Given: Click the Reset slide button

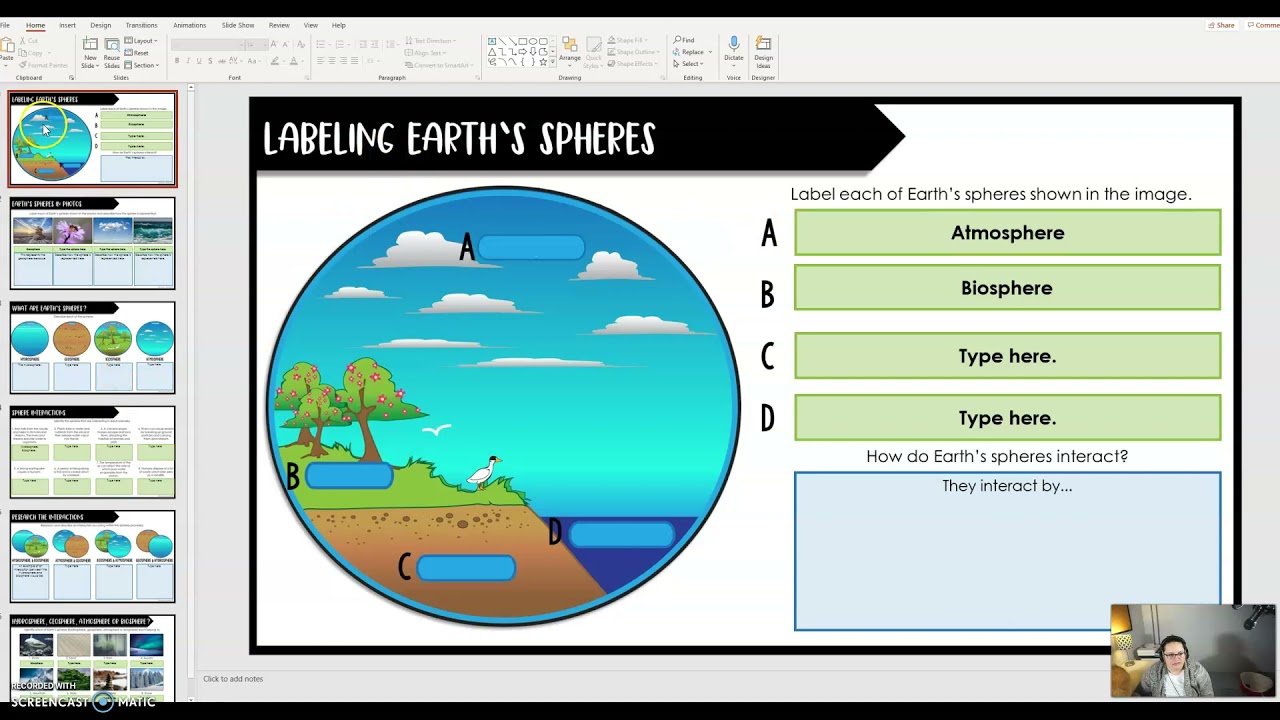Looking at the screenshot, I should [137, 53].
